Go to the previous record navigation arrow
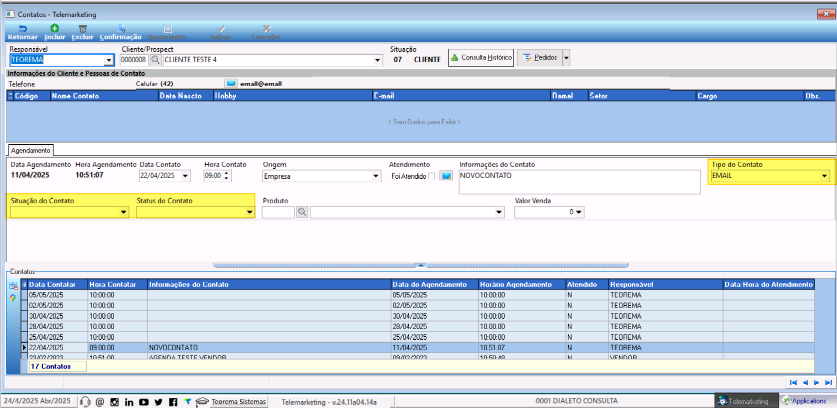The image size is (837, 408). coord(805,382)
